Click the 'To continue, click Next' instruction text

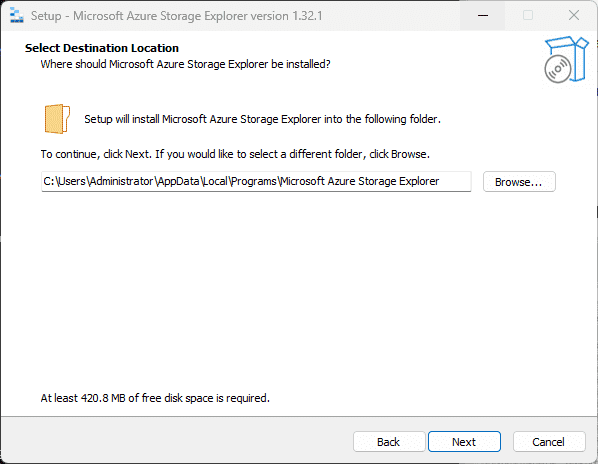(235, 154)
